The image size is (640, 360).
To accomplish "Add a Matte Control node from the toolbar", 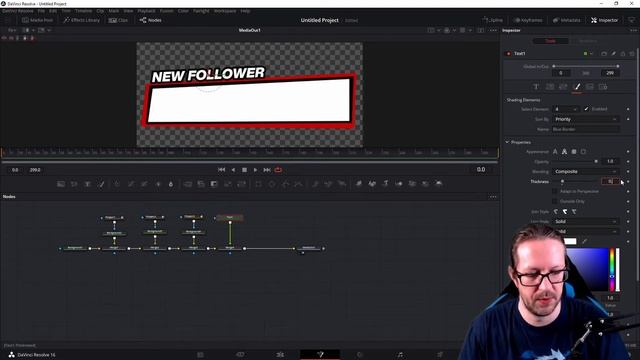I will click(214, 184).
